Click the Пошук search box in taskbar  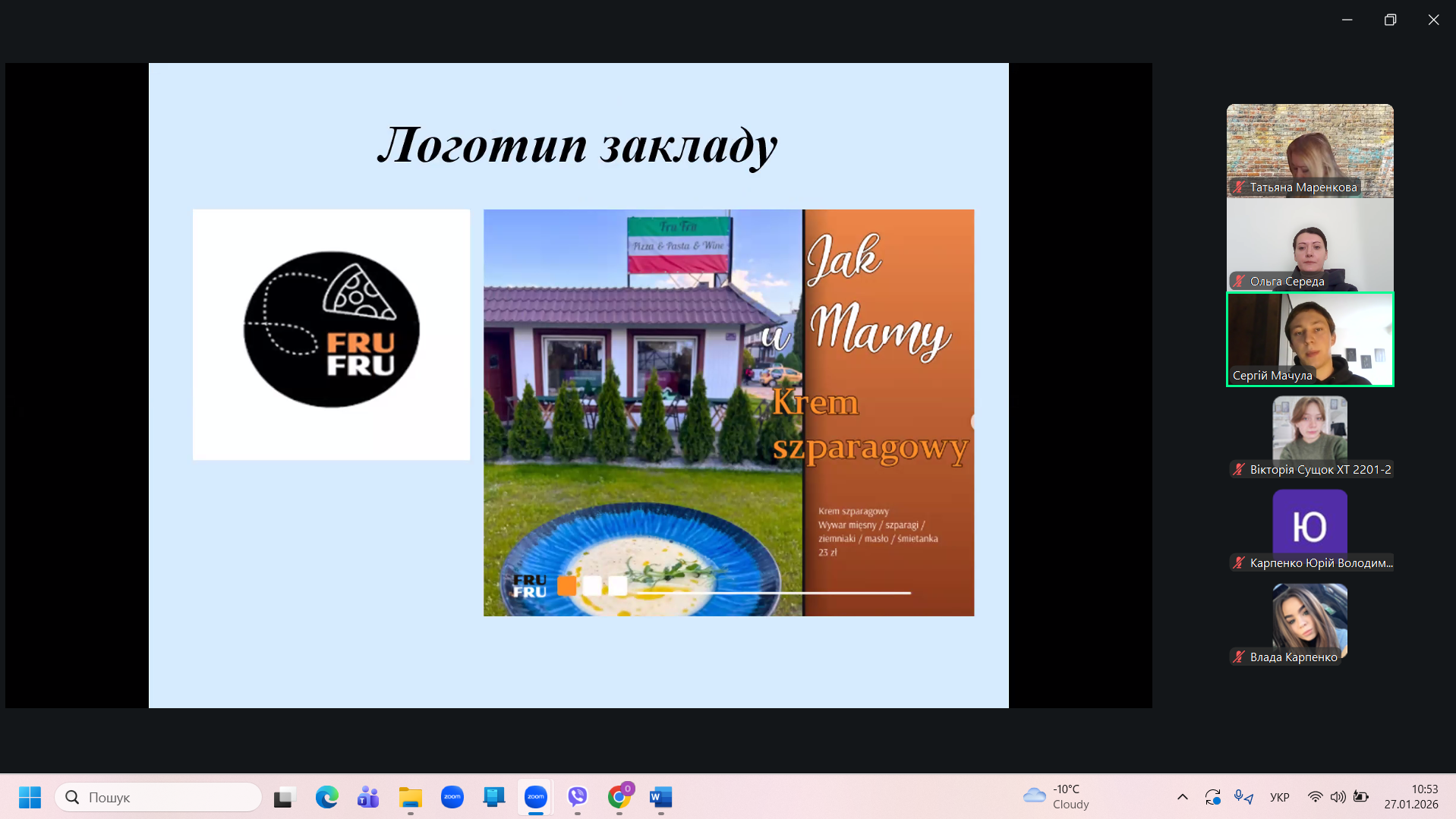(x=159, y=797)
